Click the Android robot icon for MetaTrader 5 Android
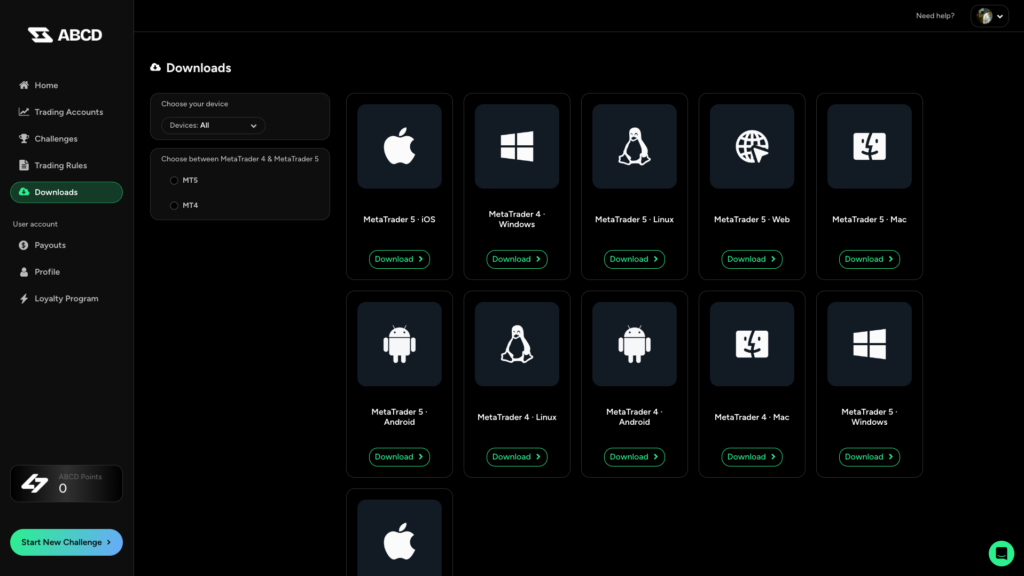The width and height of the screenshot is (1024, 576). pos(399,345)
